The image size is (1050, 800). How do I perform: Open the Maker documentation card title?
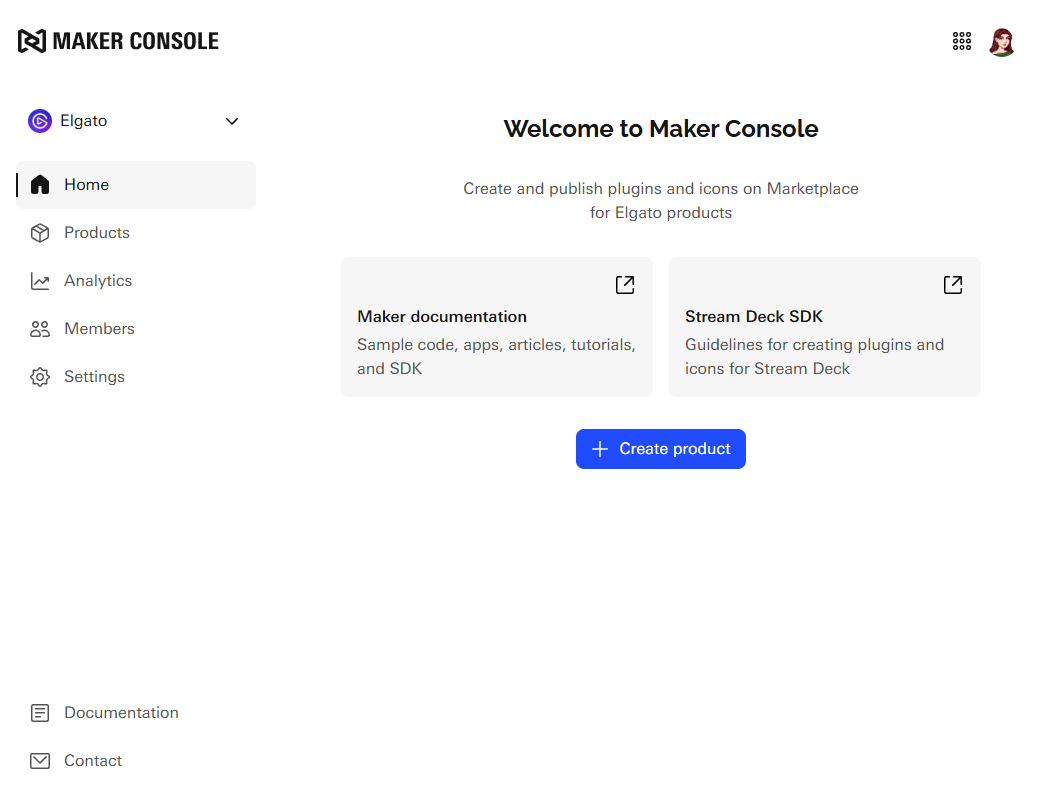coord(442,317)
